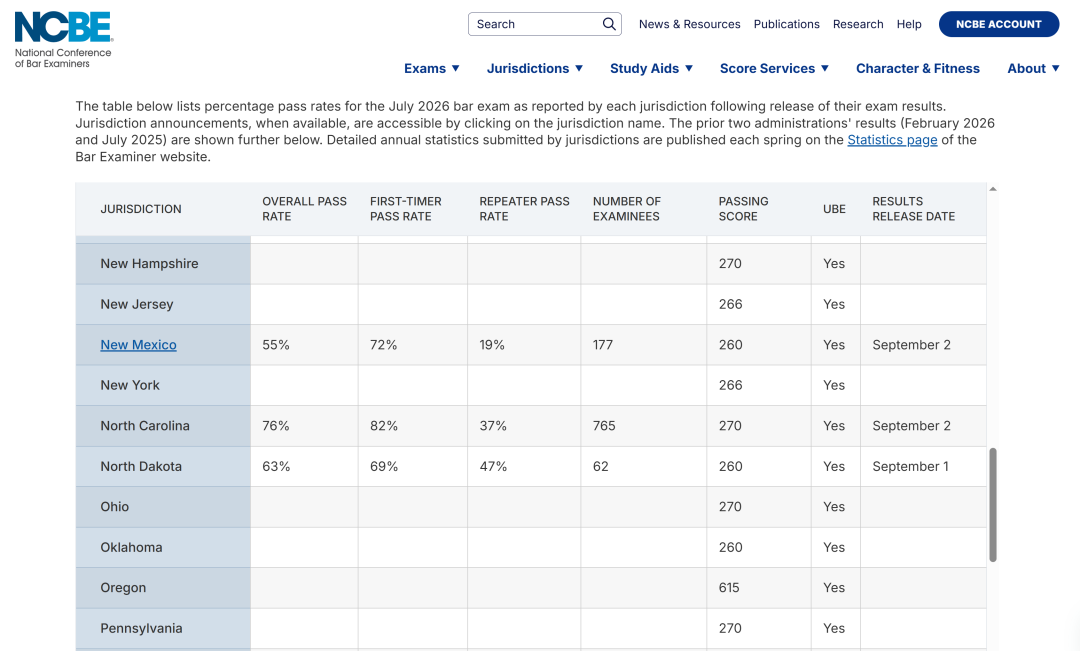Open the Score Services dropdown
This screenshot has height=651, width=1080.
pos(774,68)
